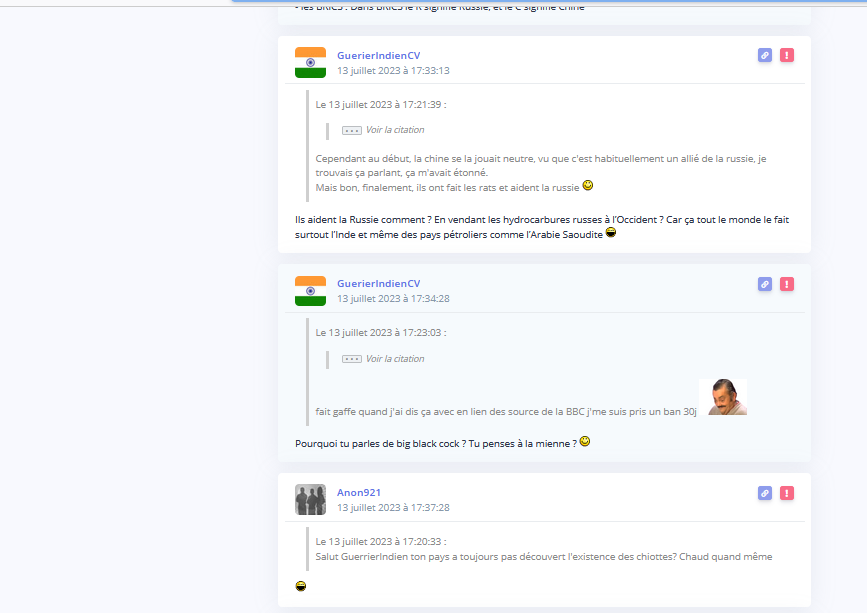867x613 pixels.
Task: Click the laughing man sticker in quote
Action: click(x=723, y=397)
